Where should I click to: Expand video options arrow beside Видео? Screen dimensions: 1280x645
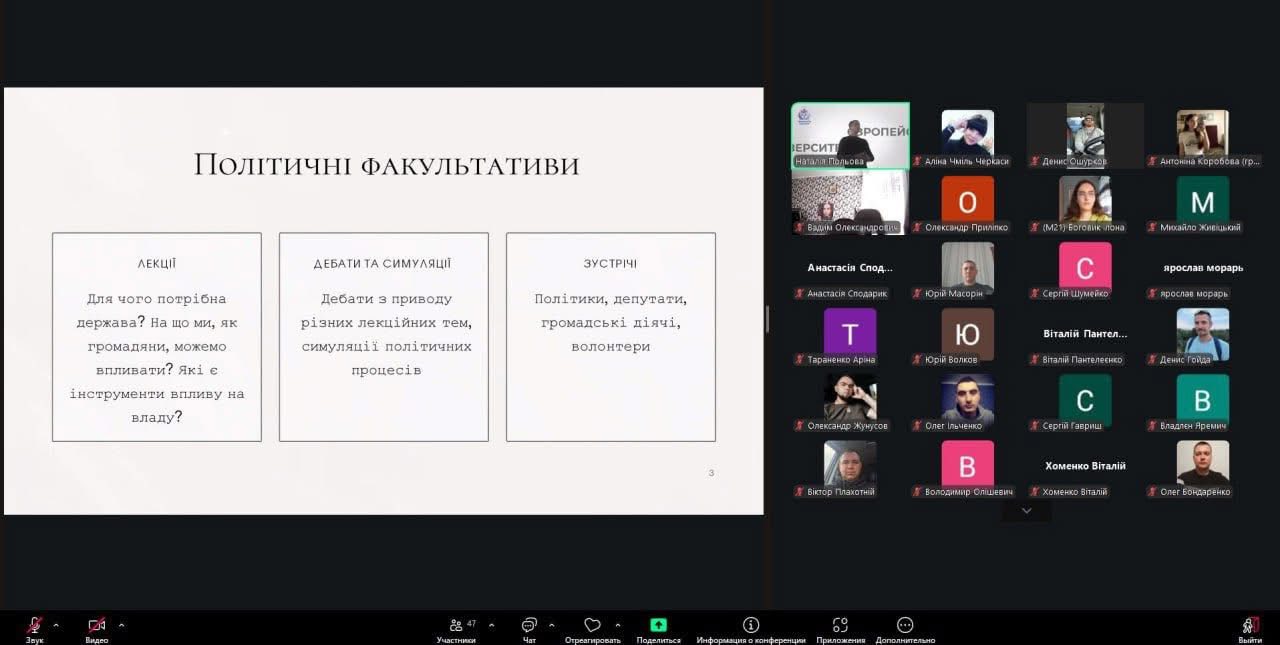click(x=121, y=625)
